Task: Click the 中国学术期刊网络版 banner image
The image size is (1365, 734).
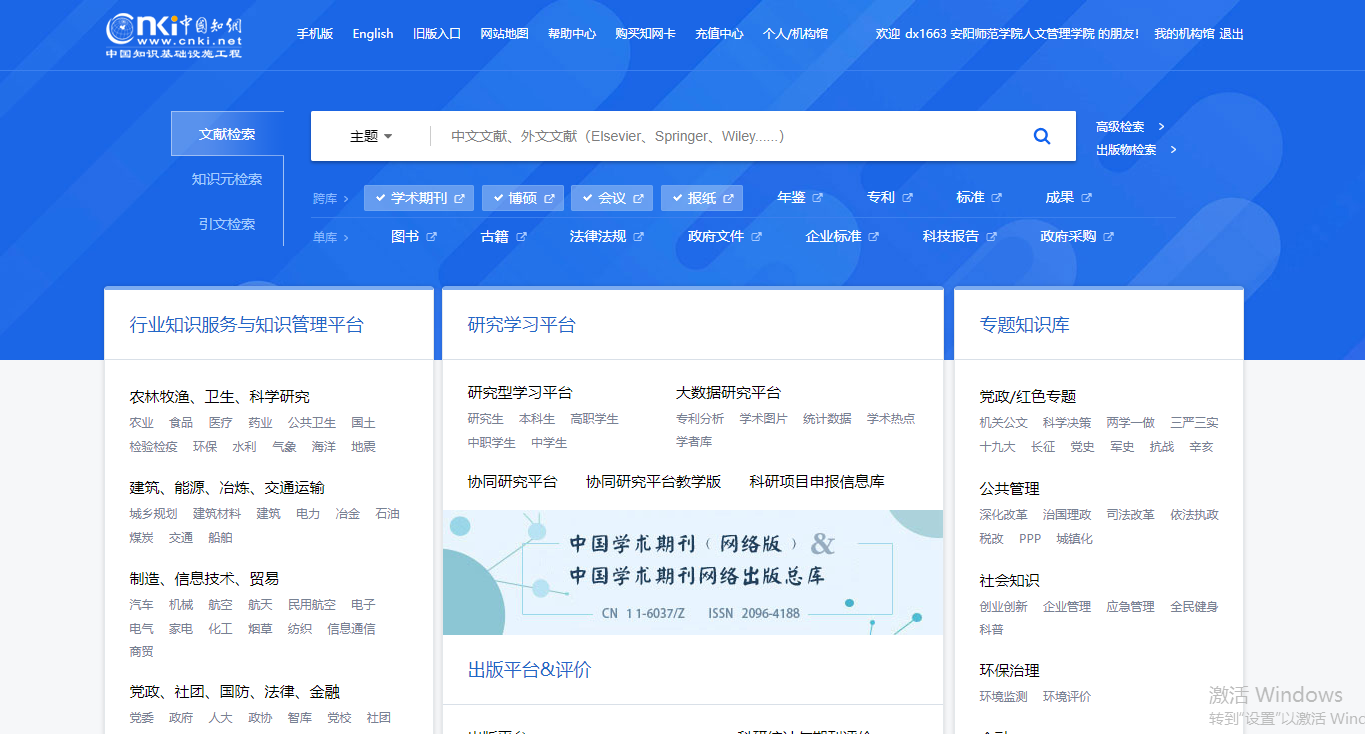Action: tap(693, 572)
